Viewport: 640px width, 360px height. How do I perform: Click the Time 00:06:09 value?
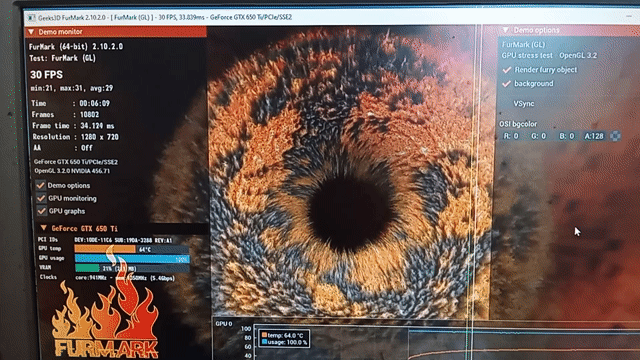tap(94, 103)
